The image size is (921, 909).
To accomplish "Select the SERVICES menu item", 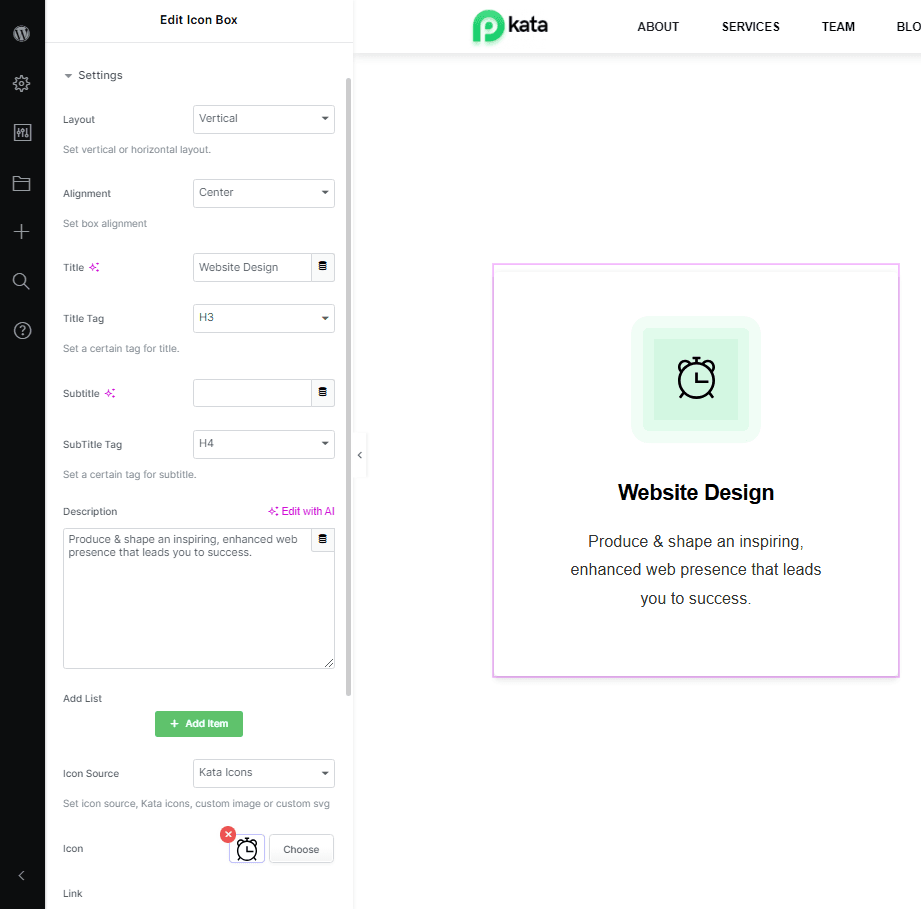I will click(750, 27).
